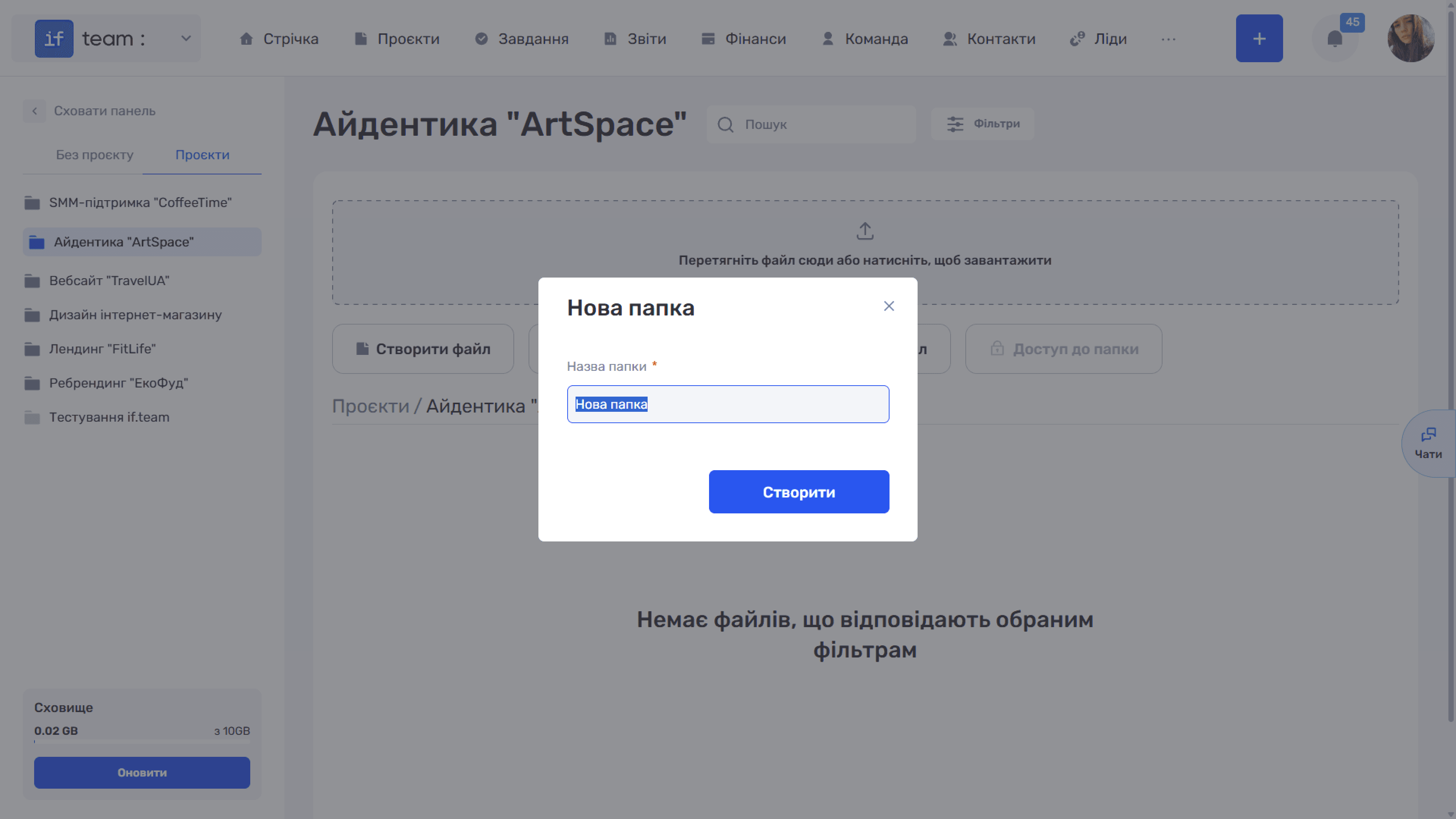The height and width of the screenshot is (819, 1456).
Task: Click the top-nav Проєкти document icon
Action: pos(360,38)
